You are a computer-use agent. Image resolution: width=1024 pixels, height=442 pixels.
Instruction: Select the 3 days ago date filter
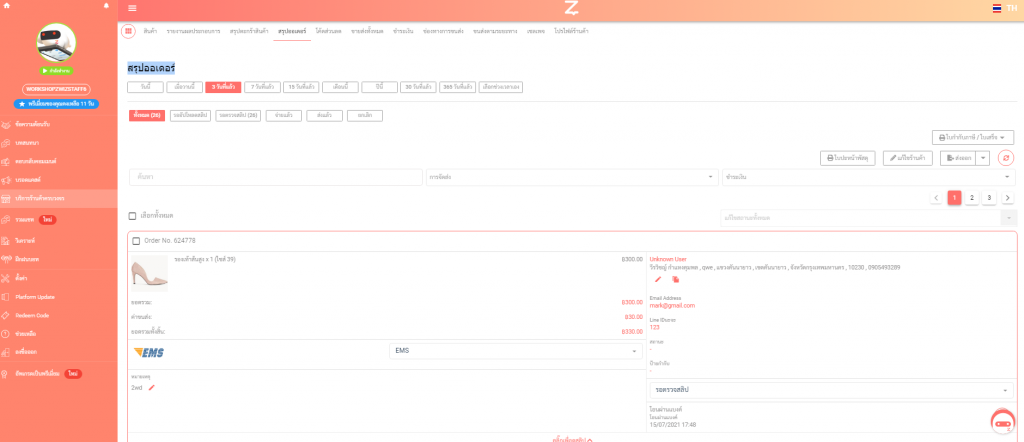(223, 87)
